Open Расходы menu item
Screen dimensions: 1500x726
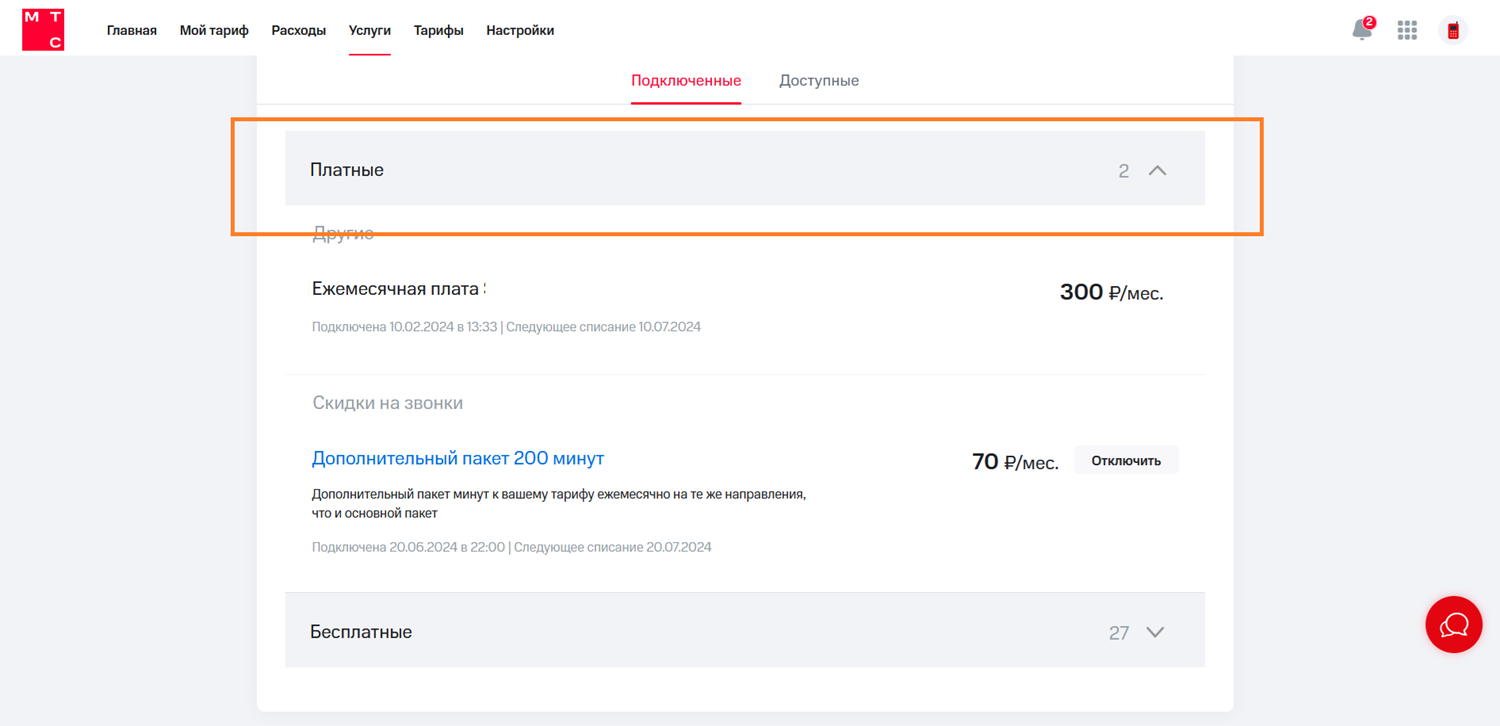coord(299,30)
